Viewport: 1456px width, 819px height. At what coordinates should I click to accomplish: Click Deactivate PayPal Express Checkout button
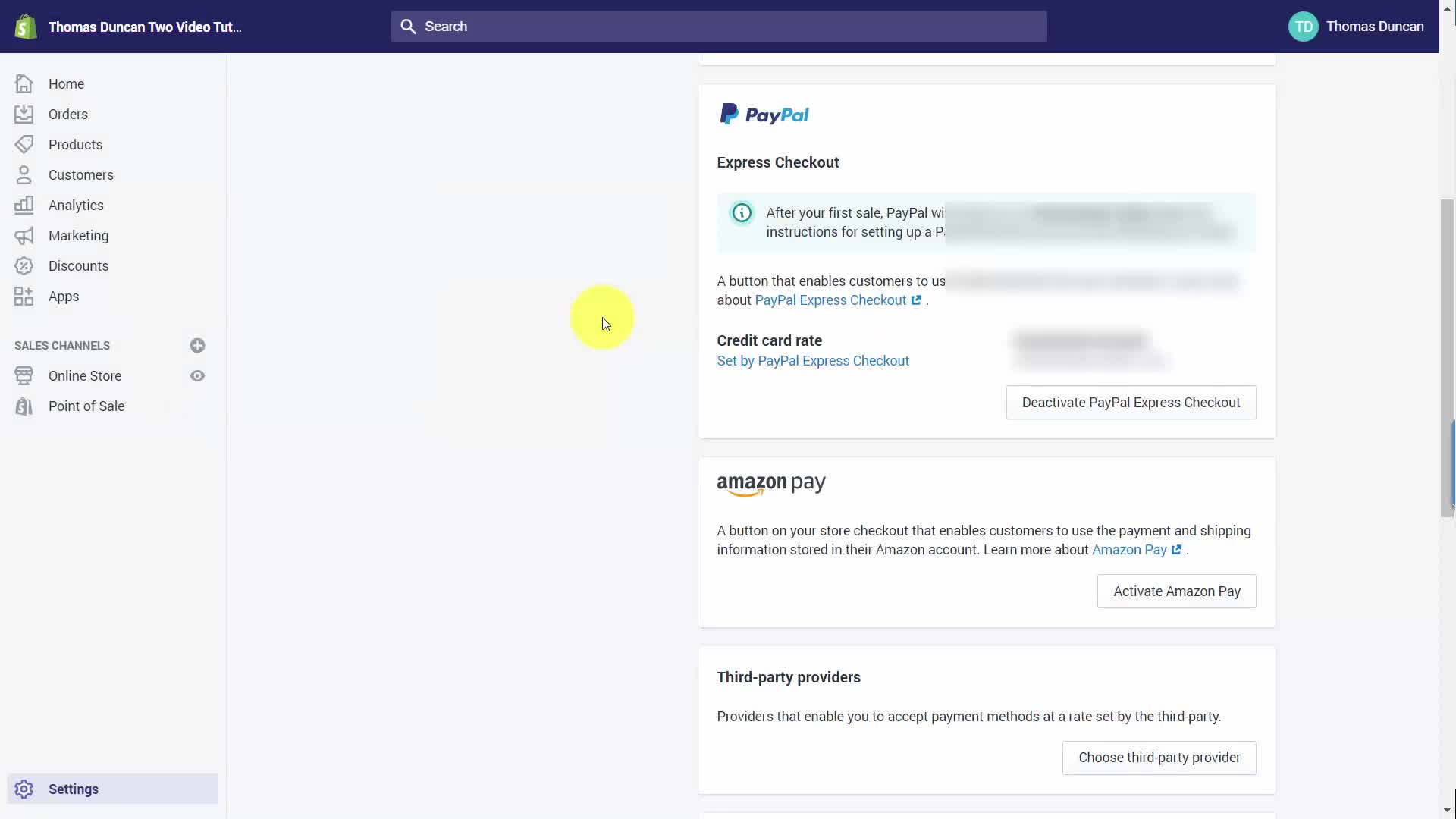click(1131, 403)
